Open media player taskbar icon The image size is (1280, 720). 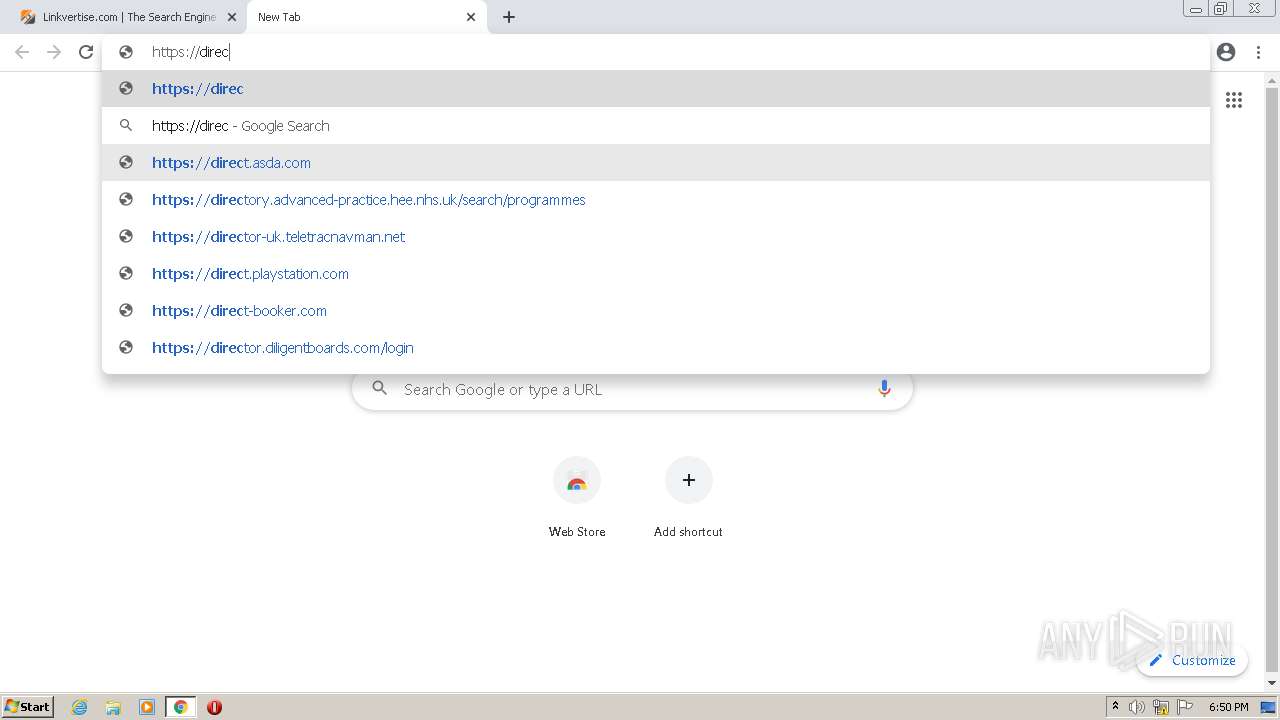147,707
